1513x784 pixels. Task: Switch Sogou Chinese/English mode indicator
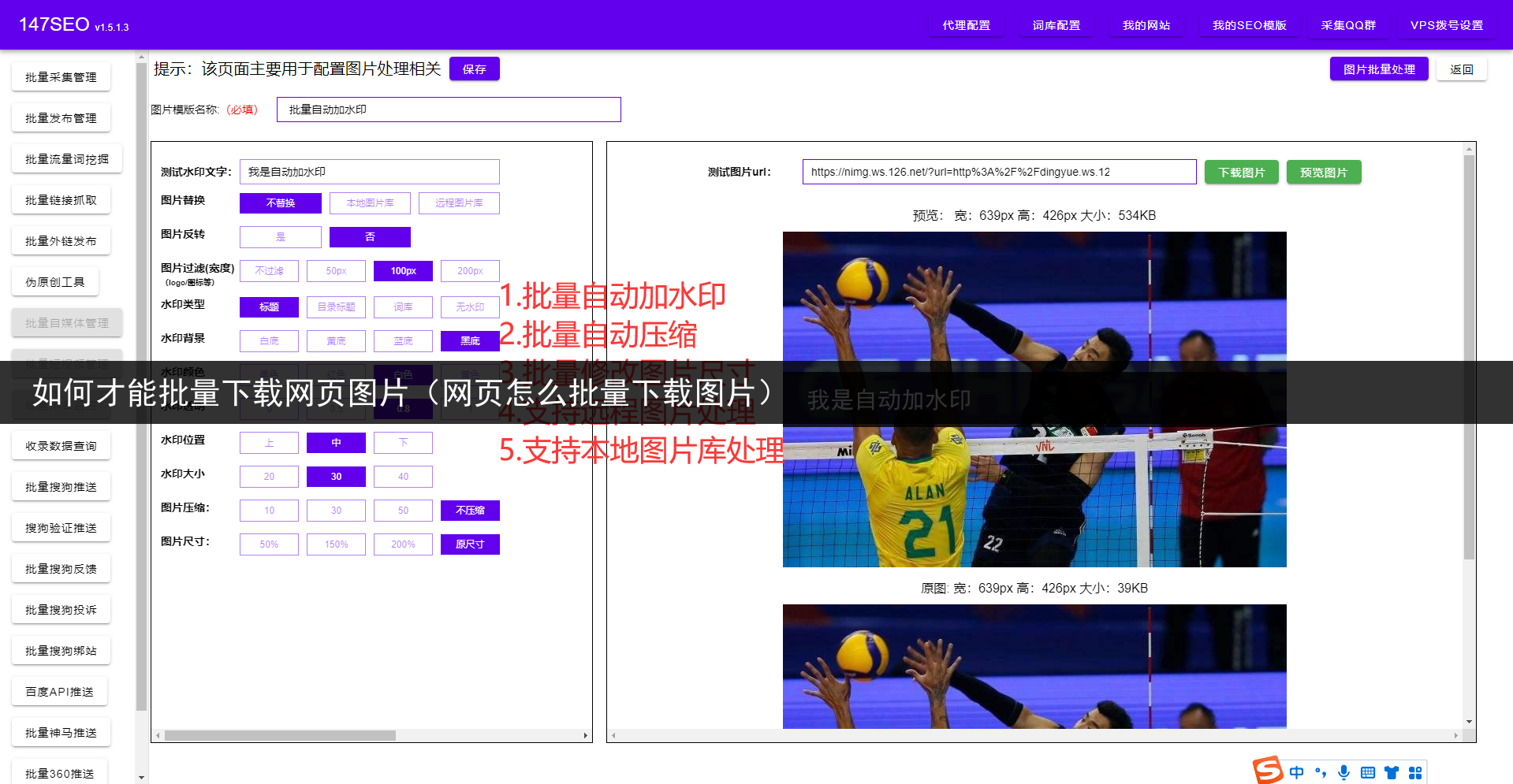[1297, 773]
